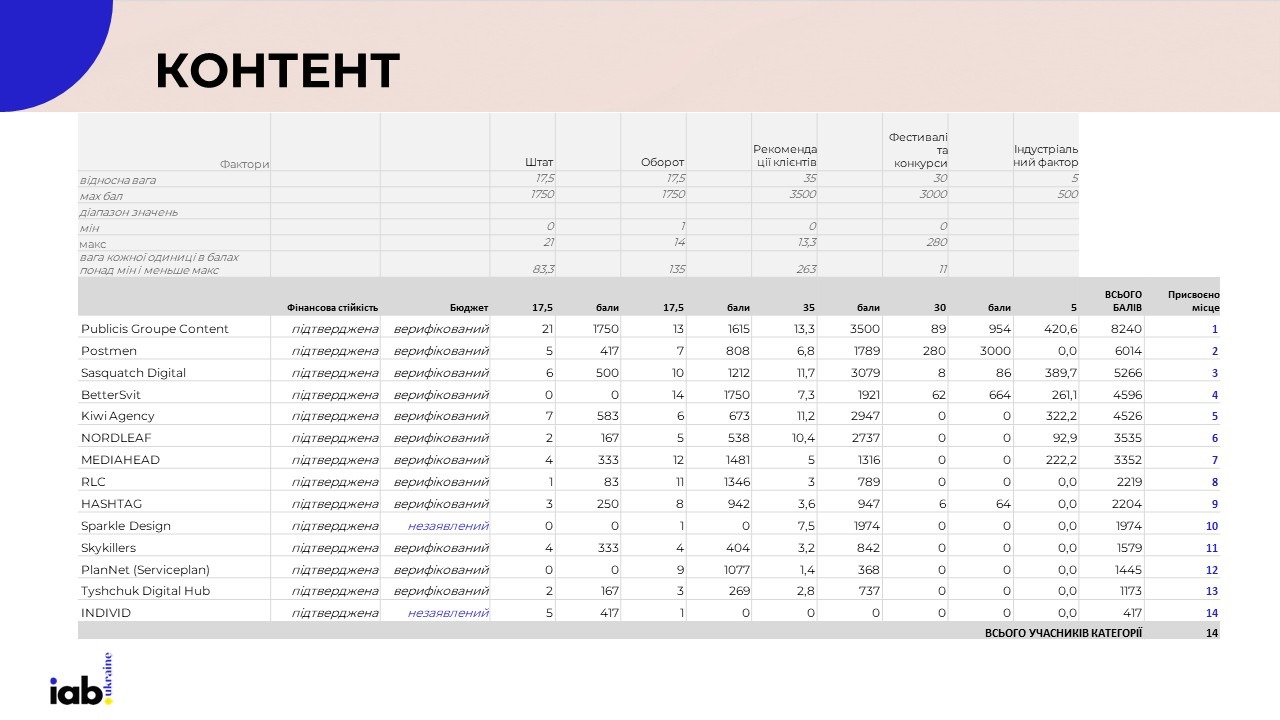Click the КОНТЕНТ slide title
Screen dimensions: 1280x720
[277, 70]
